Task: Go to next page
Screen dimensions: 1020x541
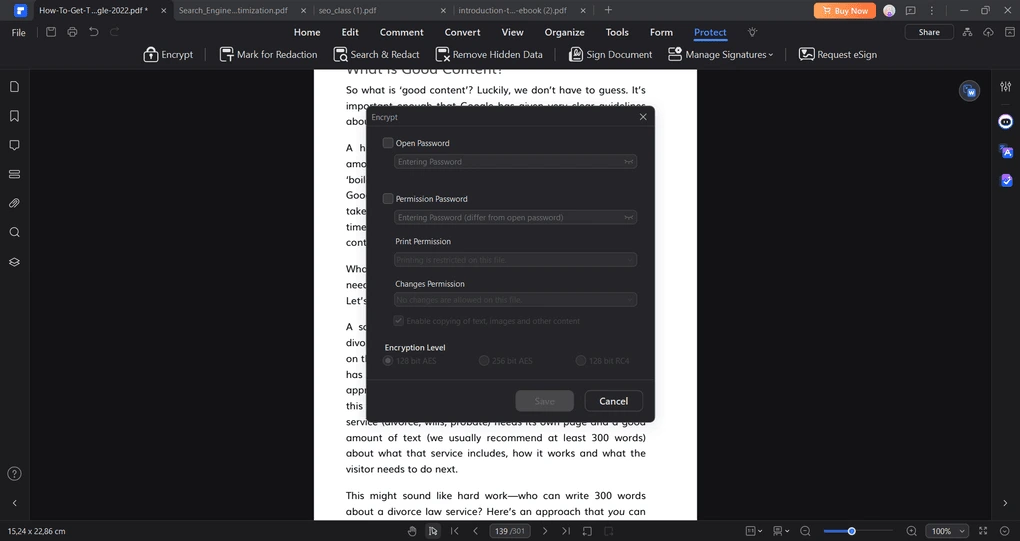Action: 545,531
